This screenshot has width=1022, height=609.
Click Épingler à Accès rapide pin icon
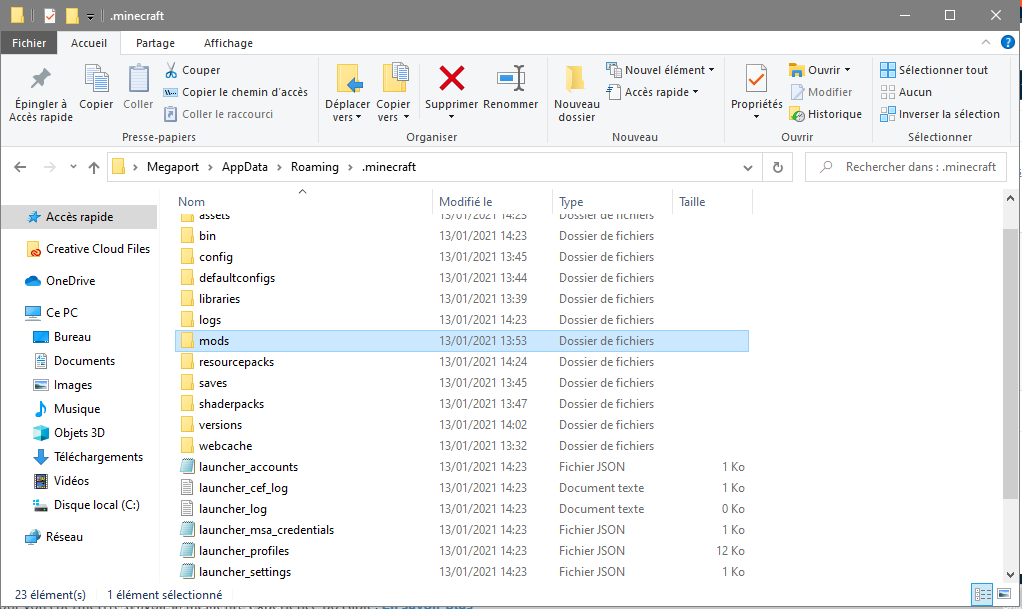tap(41, 79)
